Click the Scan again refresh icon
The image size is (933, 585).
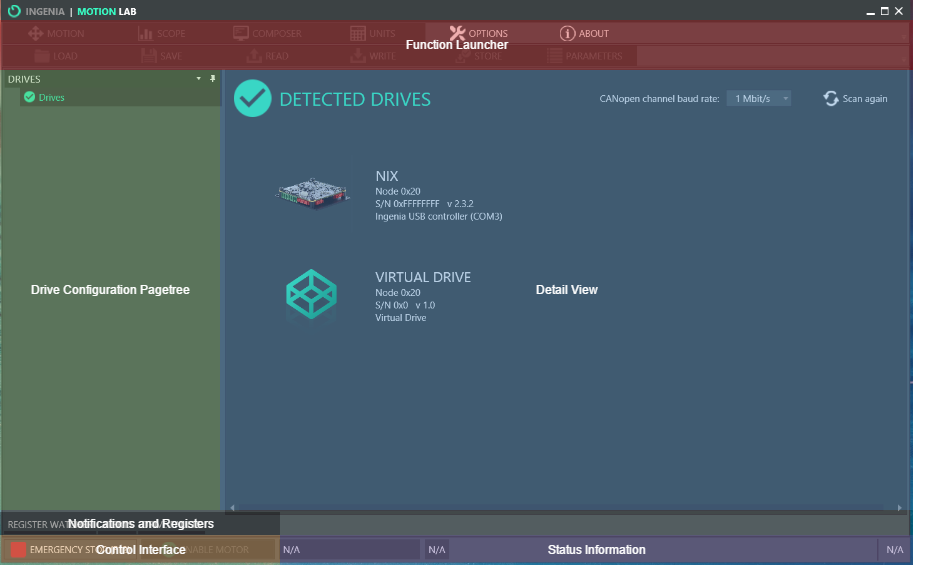click(831, 98)
